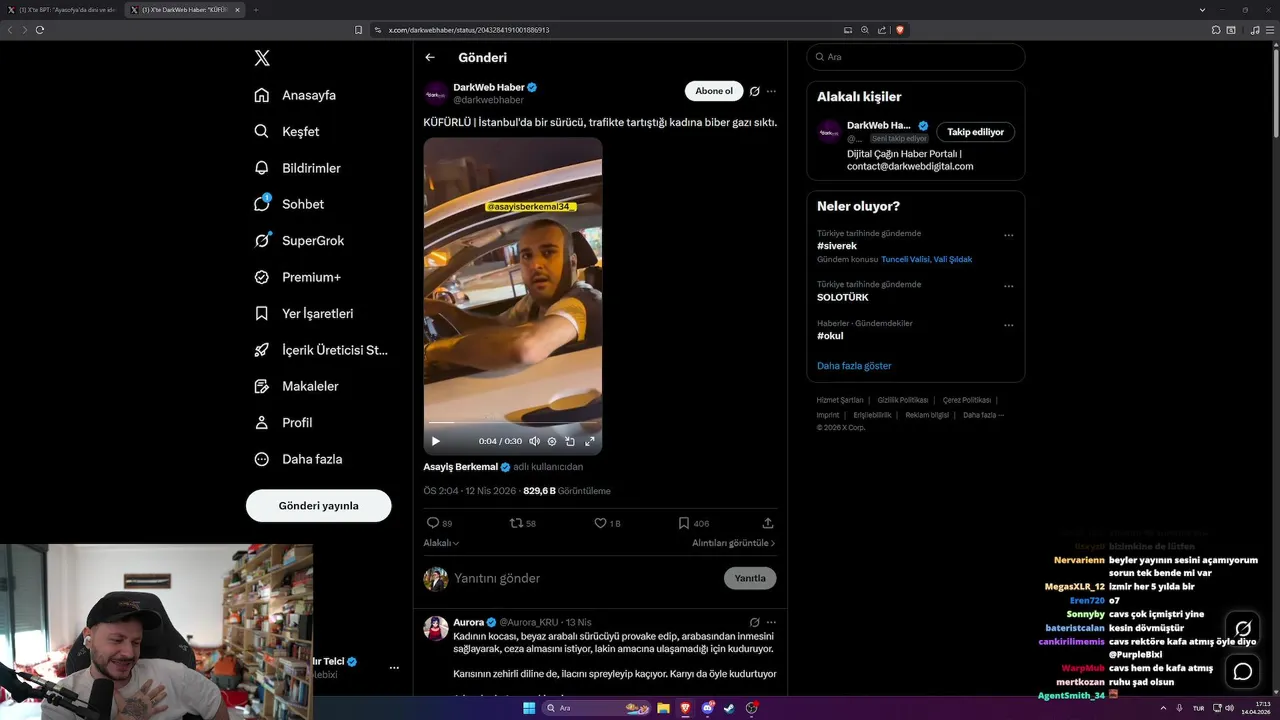Open video settings gear
This screenshot has height=720, width=1280.
click(552, 441)
